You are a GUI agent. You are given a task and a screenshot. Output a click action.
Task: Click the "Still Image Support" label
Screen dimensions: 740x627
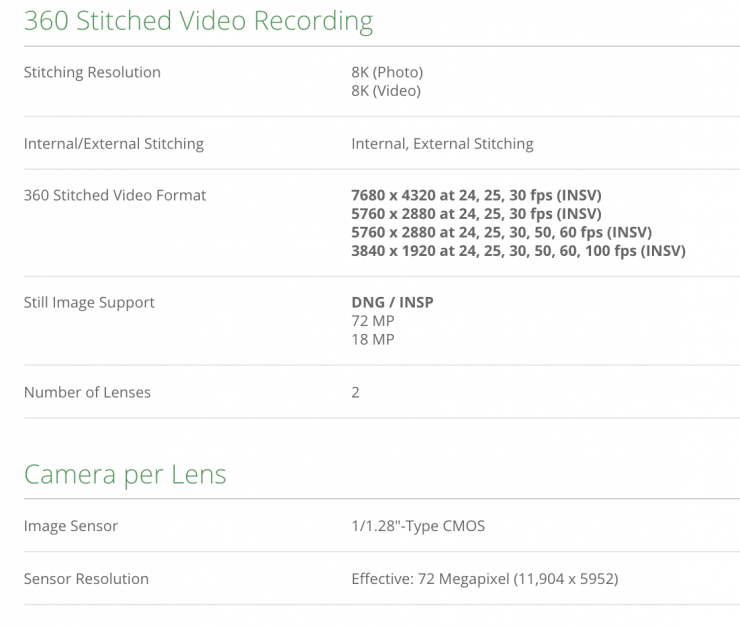click(89, 302)
